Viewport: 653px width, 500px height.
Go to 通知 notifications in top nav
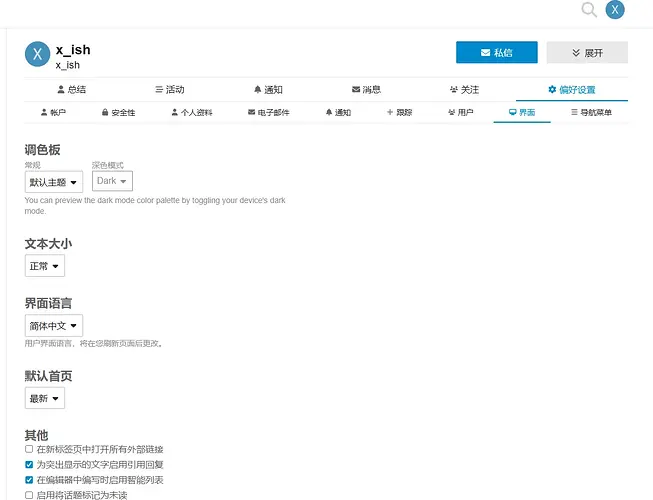pyautogui.click(x=267, y=90)
